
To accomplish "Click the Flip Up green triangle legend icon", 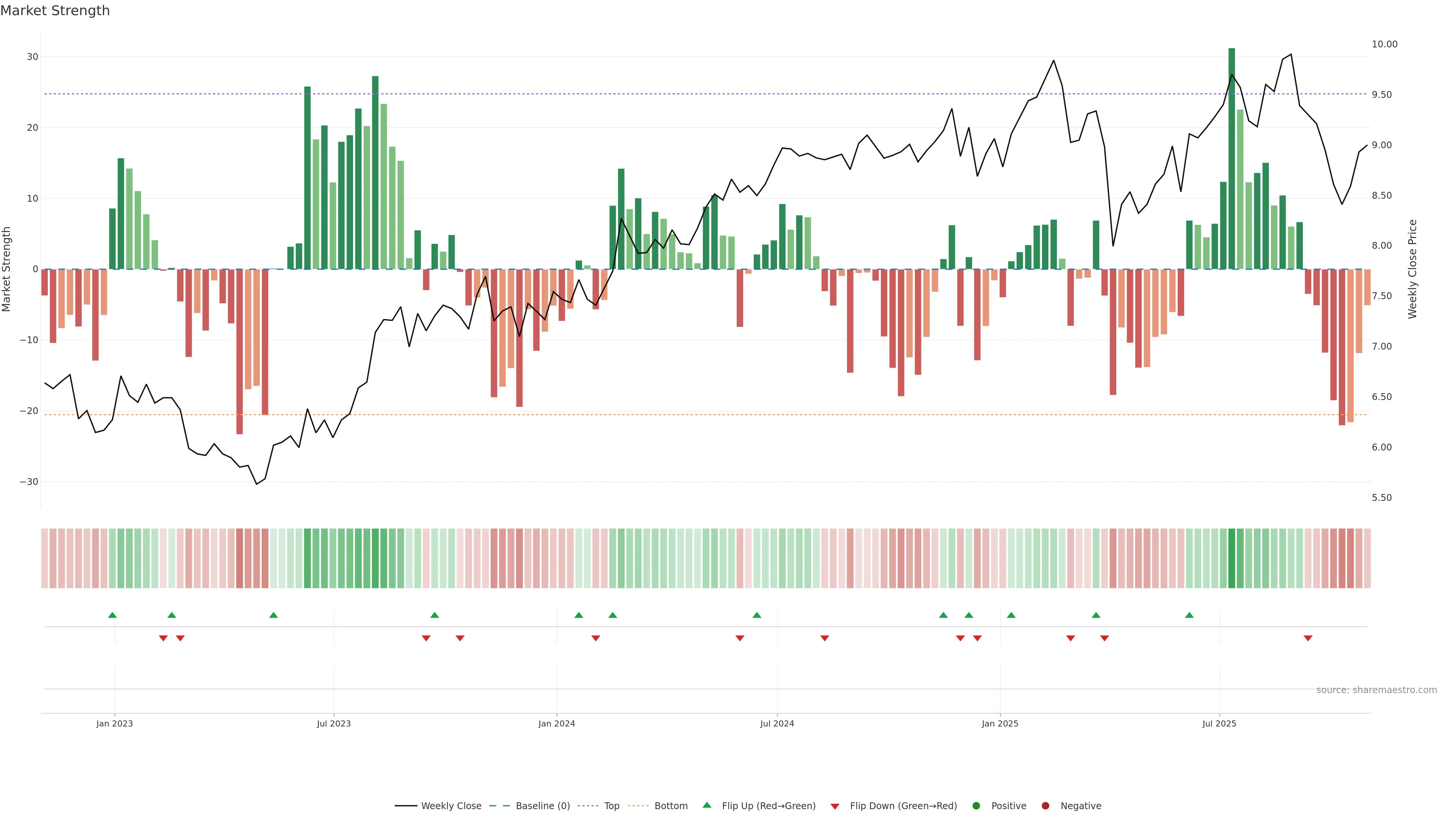I will click(x=706, y=805).
